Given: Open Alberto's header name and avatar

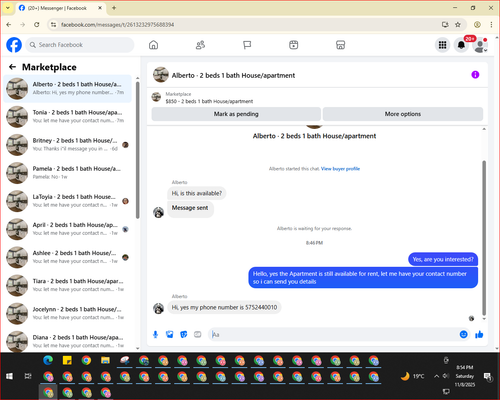Looking at the screenshot, I should click(x=224, y=75).
